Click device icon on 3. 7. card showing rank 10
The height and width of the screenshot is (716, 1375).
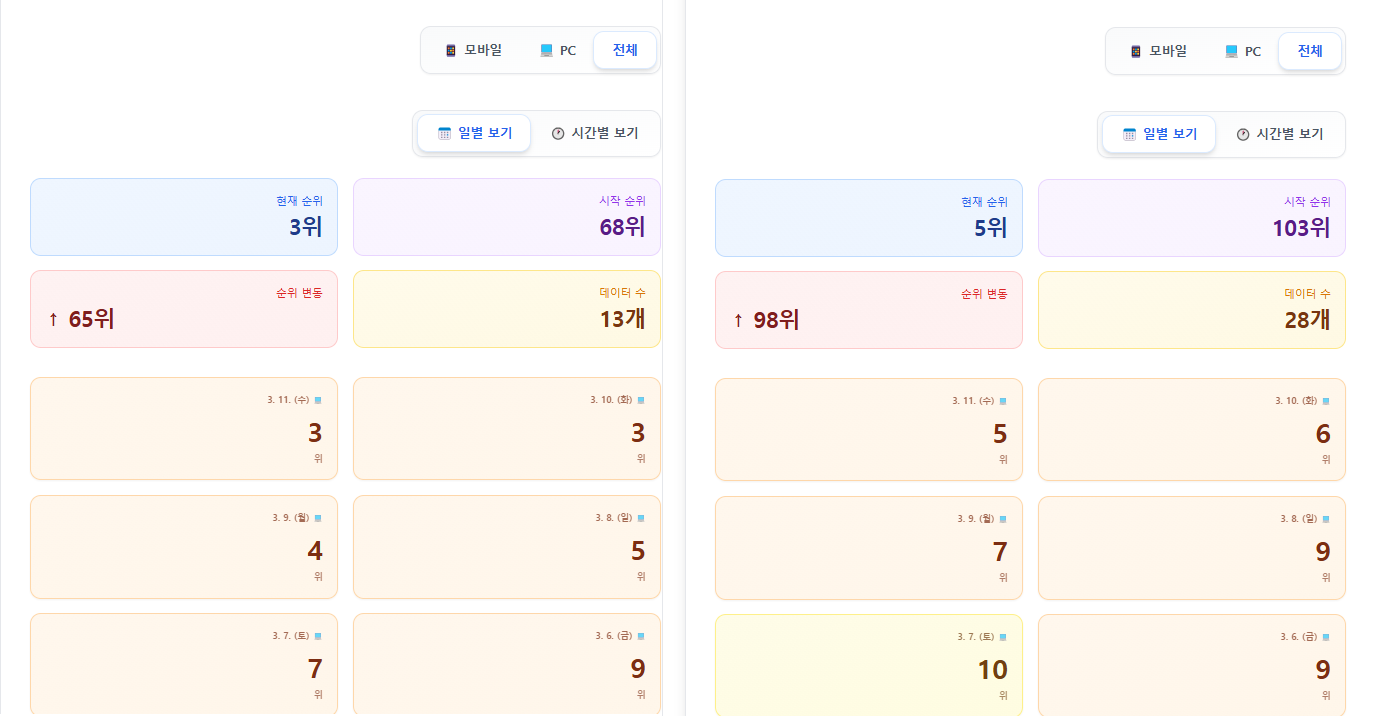coord(1003,637)
